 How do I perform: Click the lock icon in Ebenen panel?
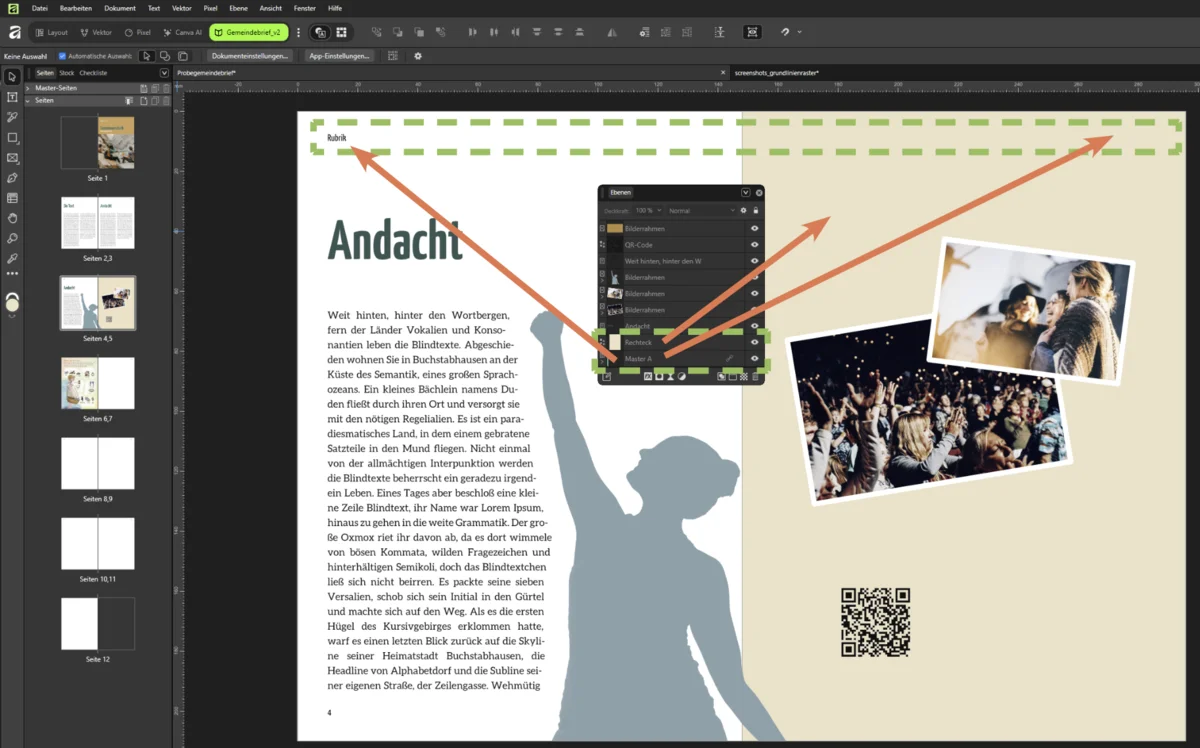756,211
